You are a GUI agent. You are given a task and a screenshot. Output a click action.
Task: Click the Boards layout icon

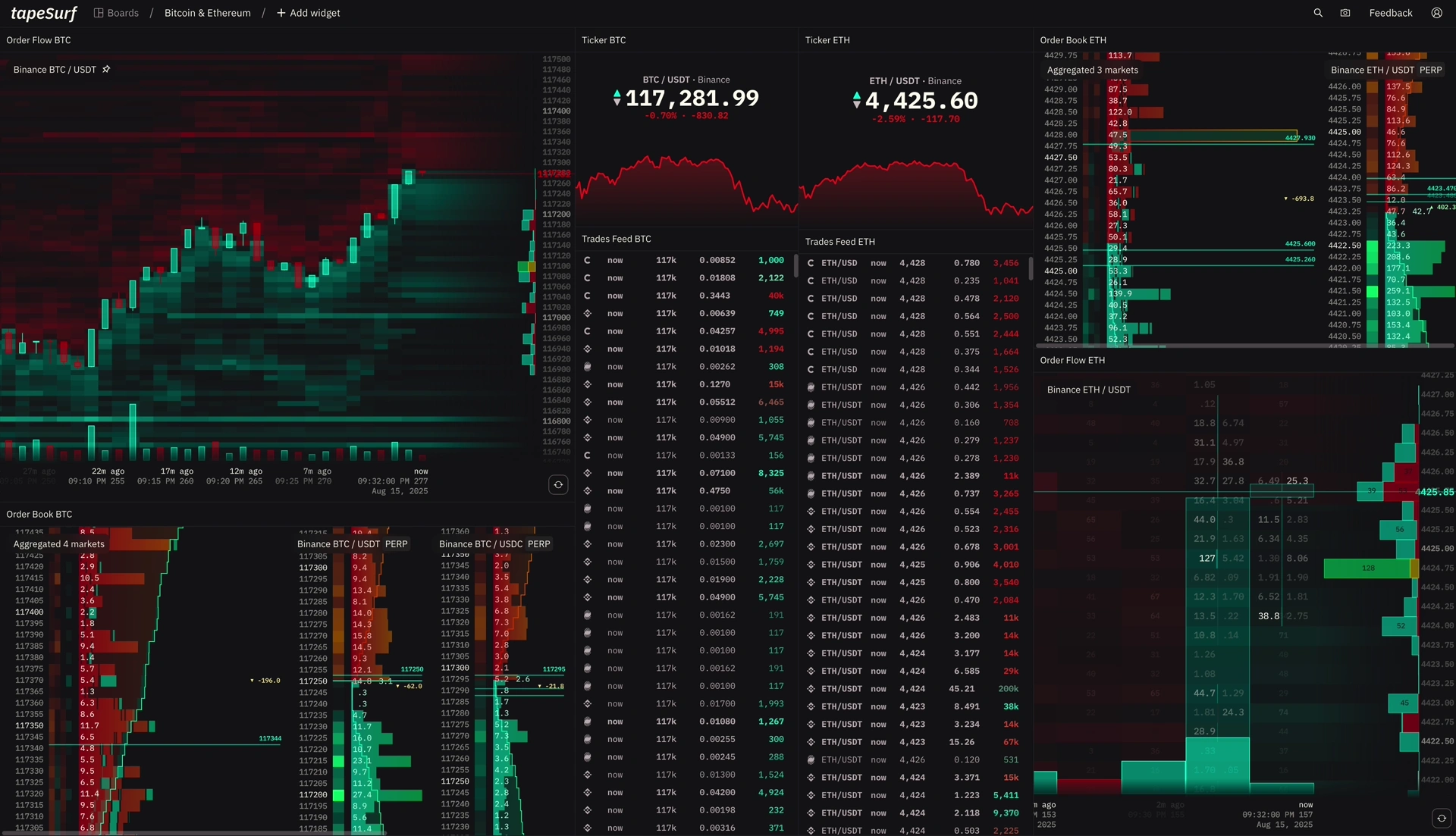point(99,13)
